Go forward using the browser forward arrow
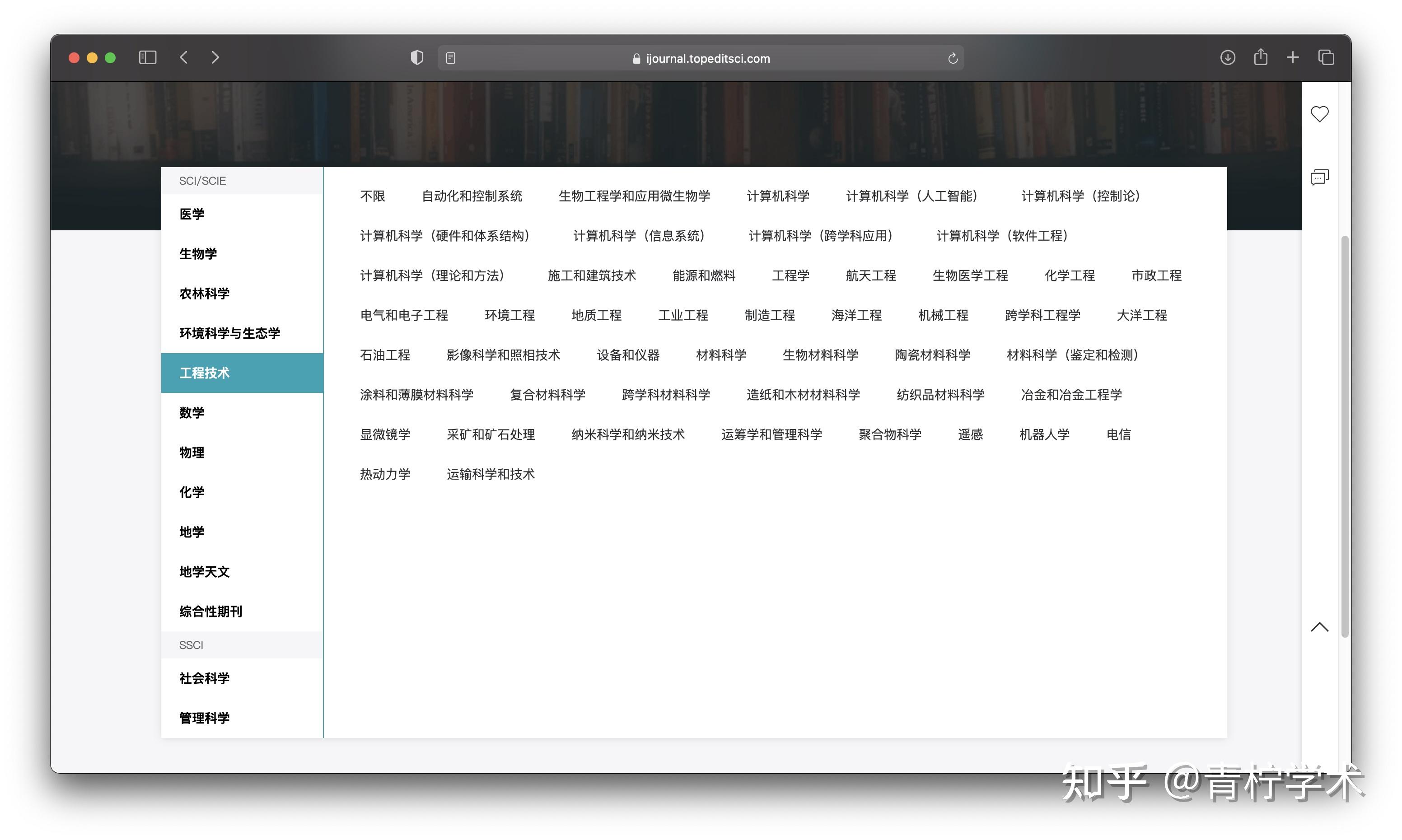This screenshot has height=840, width=1402. (215, 57)
